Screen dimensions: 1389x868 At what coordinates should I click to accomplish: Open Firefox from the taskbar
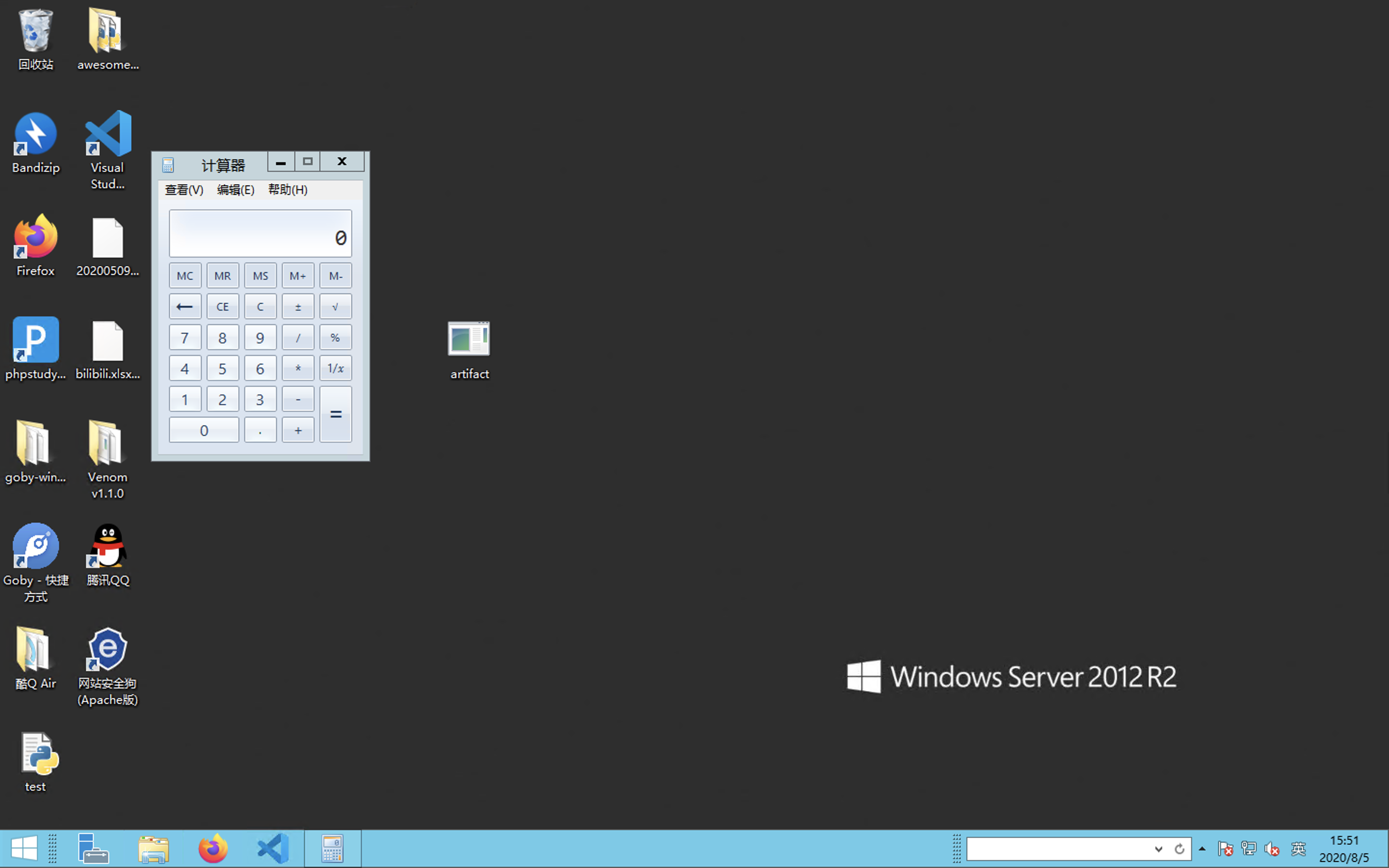pyautogui.click(x=213, y=849)
